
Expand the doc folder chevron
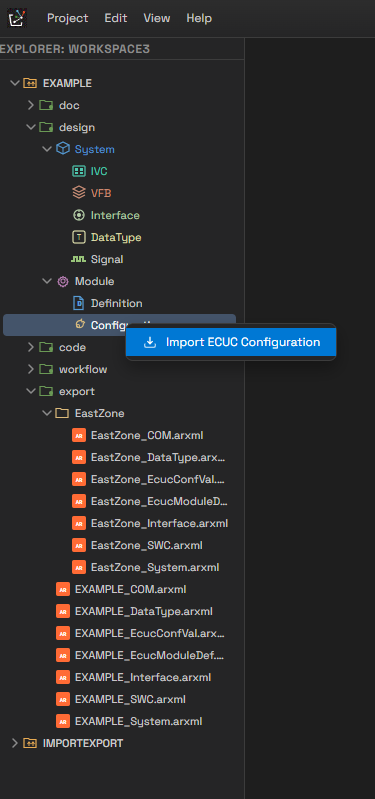[31, 105]
